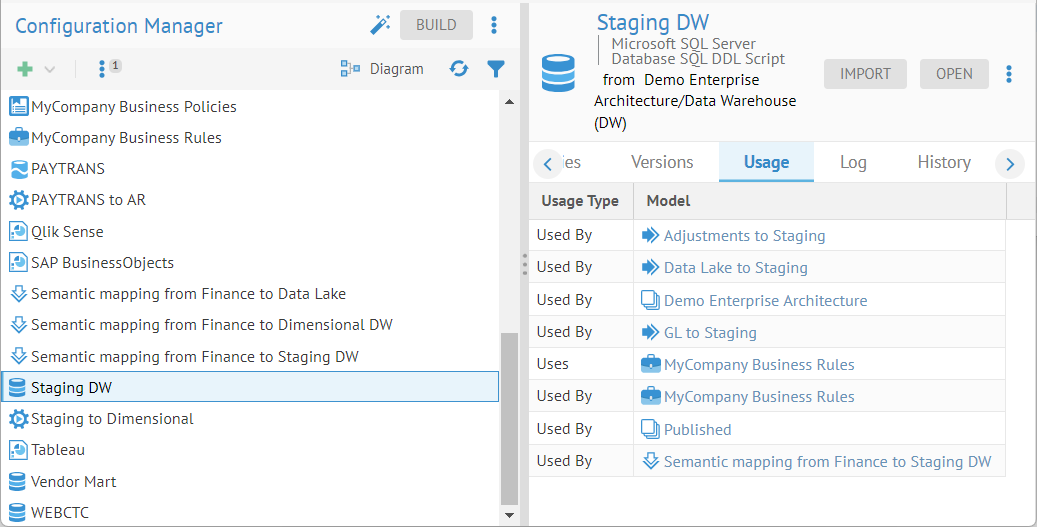Select Tableau in the configuration list
This screenshot has width=1037, height=527.
tap(58, 450)
